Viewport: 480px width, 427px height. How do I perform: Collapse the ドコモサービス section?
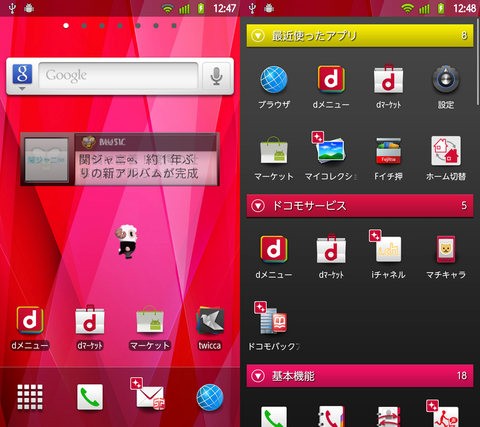[258, 206]
